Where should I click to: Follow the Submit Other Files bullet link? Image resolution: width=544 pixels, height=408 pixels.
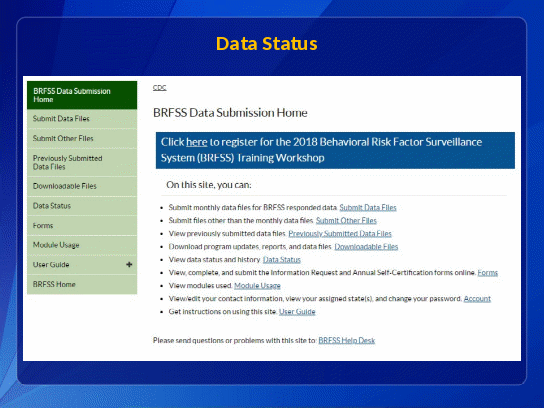[346, 221]
